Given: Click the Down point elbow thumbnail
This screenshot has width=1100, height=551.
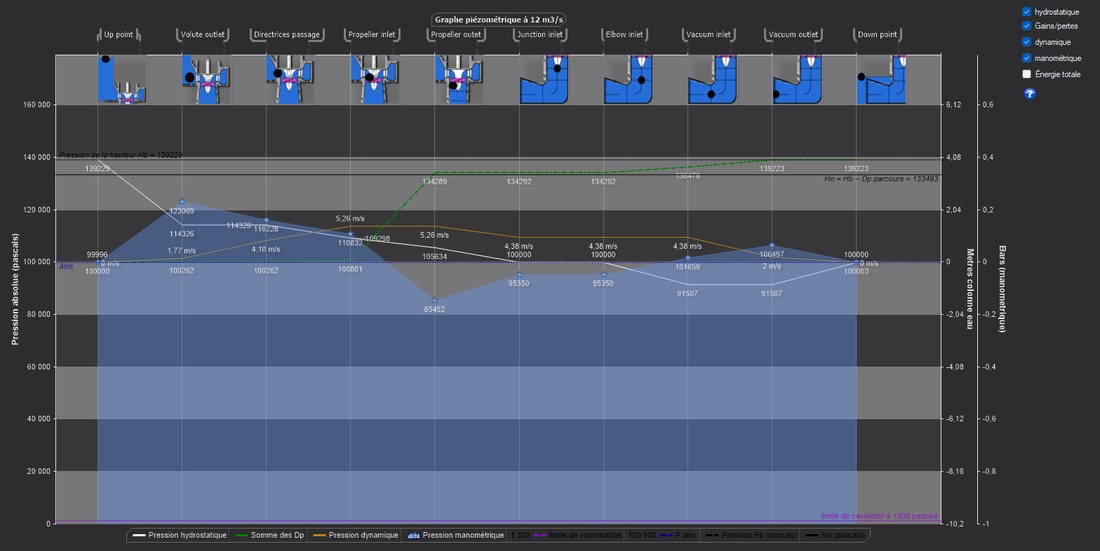Looking at the screenshot, I should point(881,79).
